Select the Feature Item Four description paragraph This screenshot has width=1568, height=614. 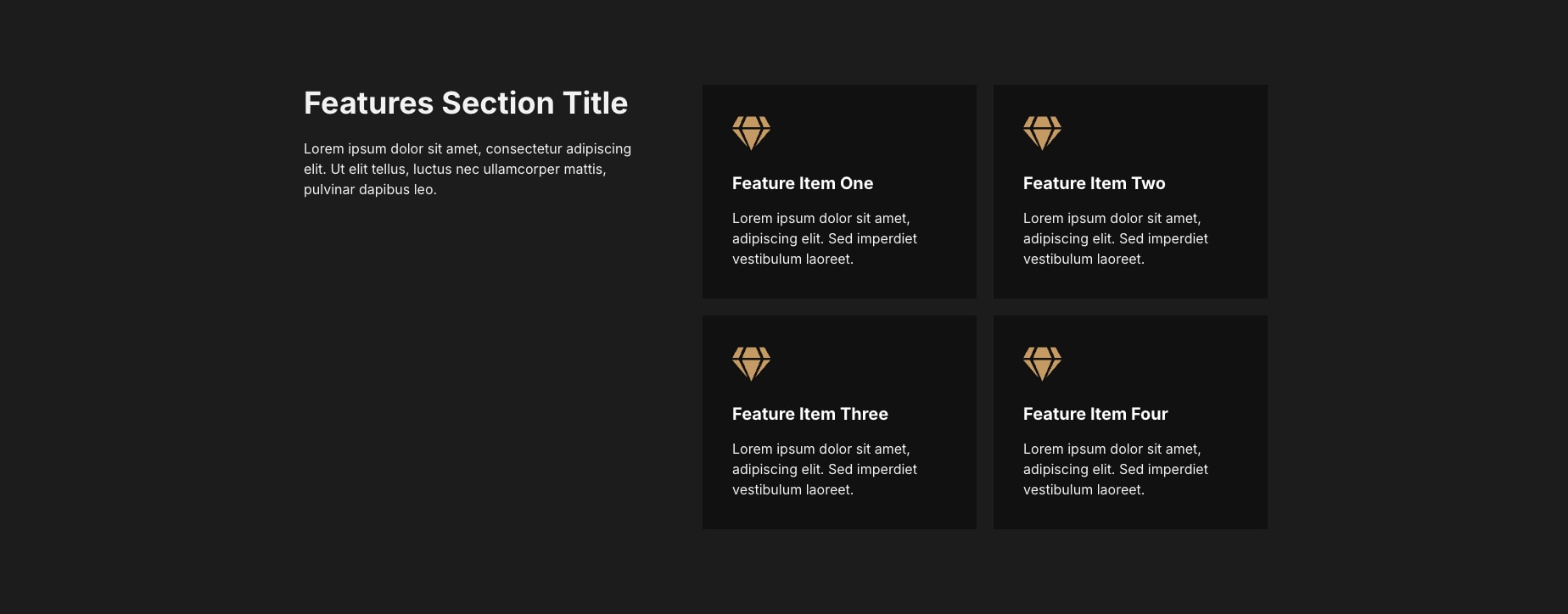pyautogui.click(x=1115, y=469)
